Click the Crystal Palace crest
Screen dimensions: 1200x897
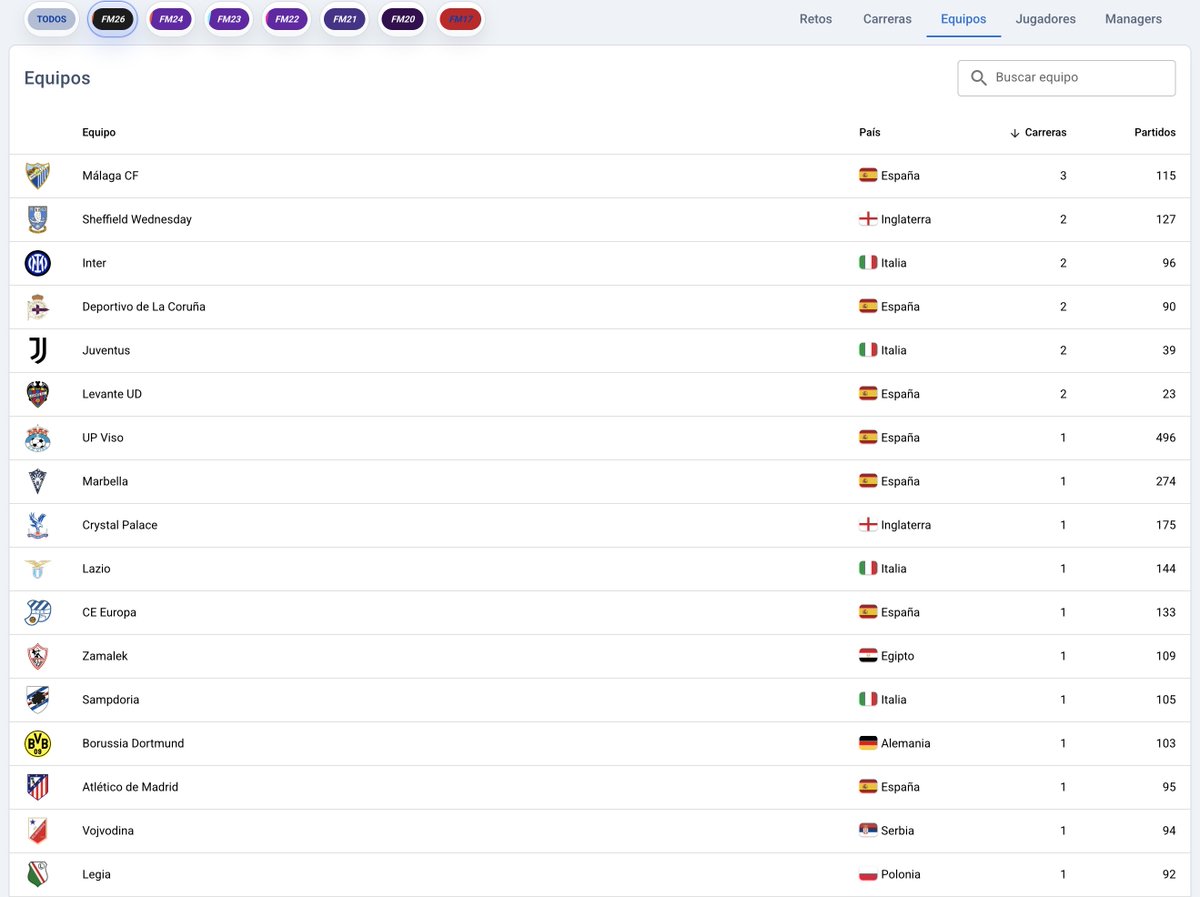click(x=38, y=525)
